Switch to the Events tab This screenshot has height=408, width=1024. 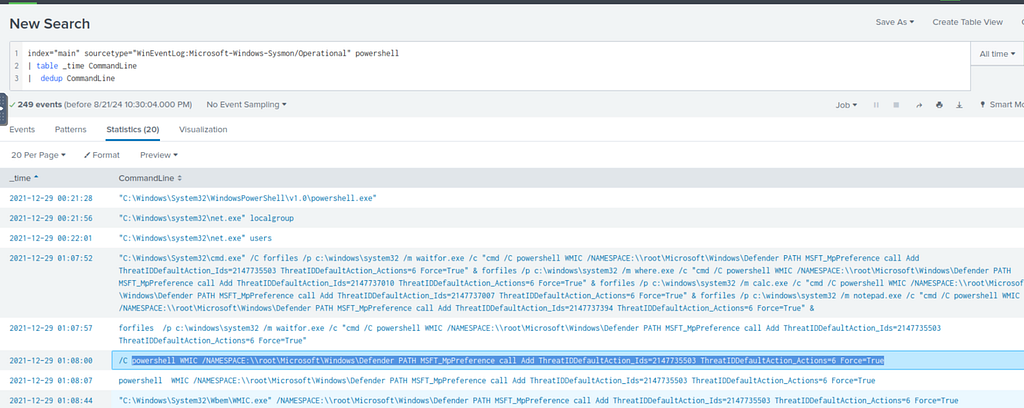22,129
